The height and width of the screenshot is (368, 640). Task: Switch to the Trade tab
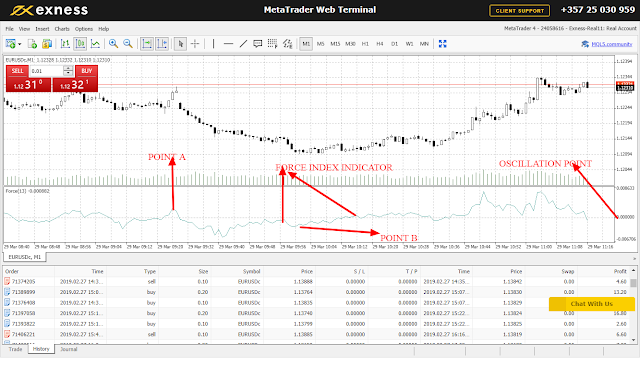pyautogui.click(x=16, y=349)
